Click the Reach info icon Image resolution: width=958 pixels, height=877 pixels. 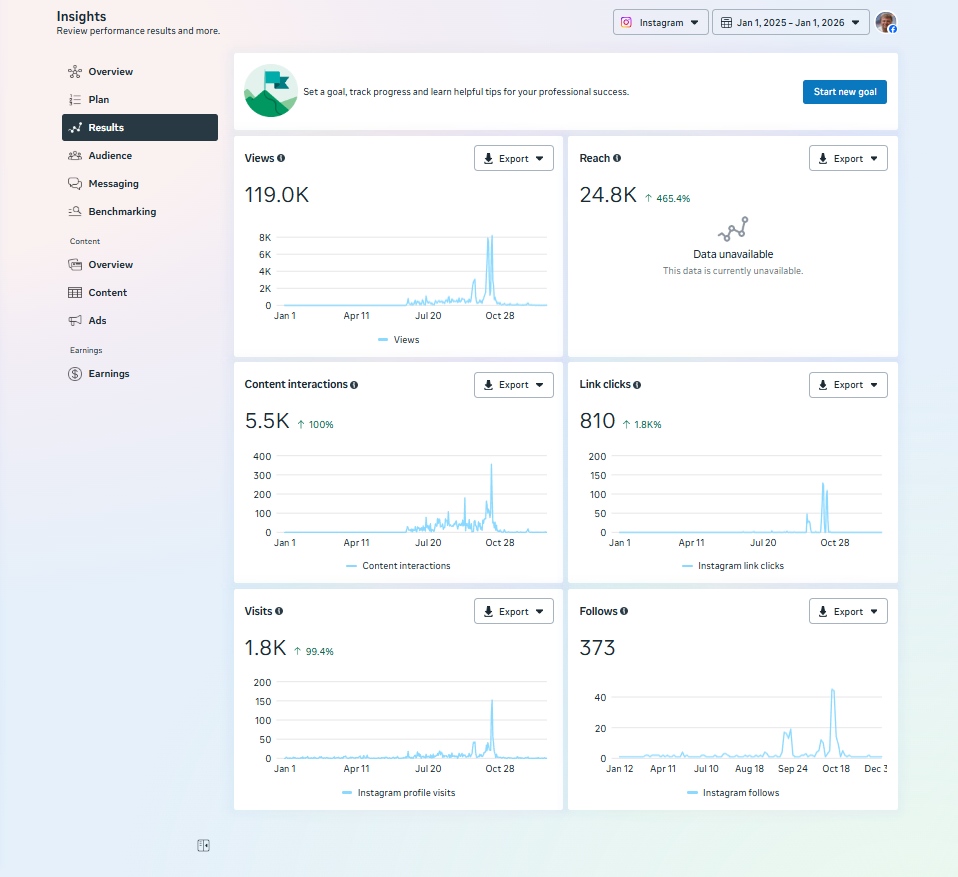617,158
